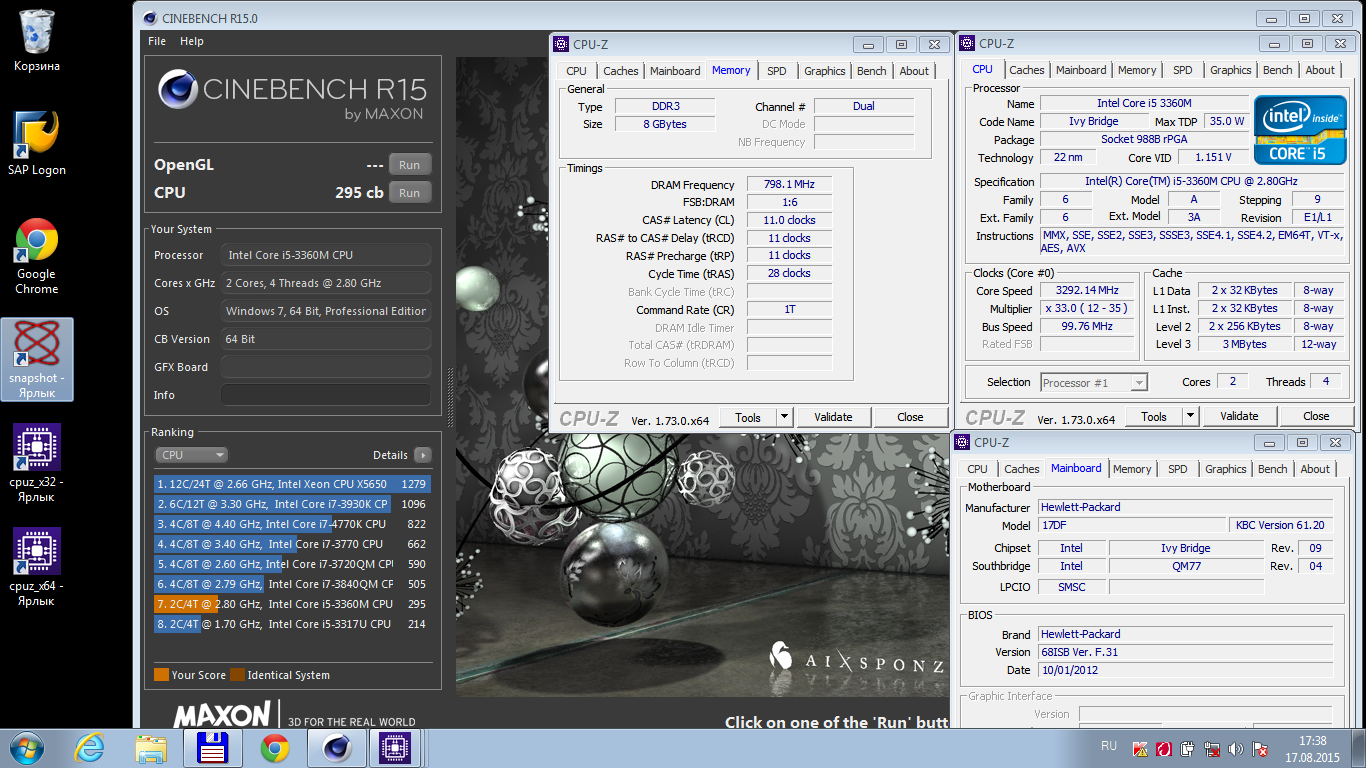Open Graphics tab in CPU-Z Memory window
Image resolution: width=1366 pixels, height=768 pixels.
(x=825, y=71)
